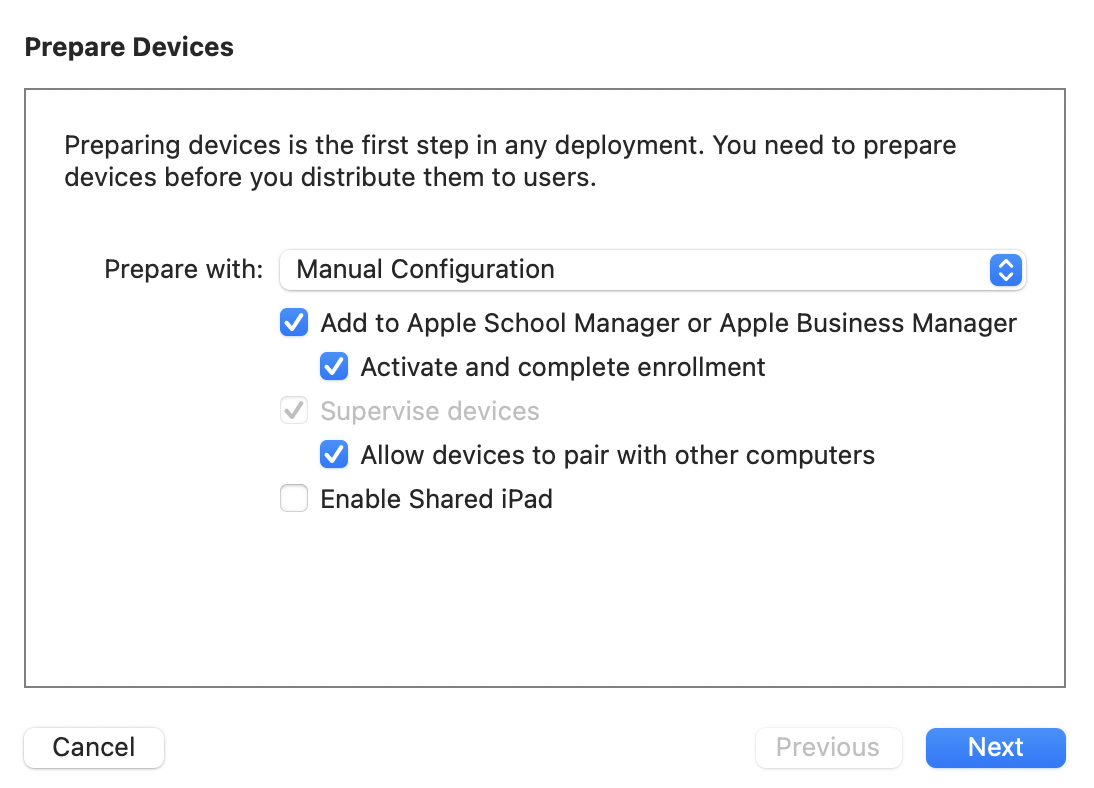This screenshot has width=1094, height=788.
Task: Tick the Enable Shared iPad checkbox
Action: [x=294, y=499]
